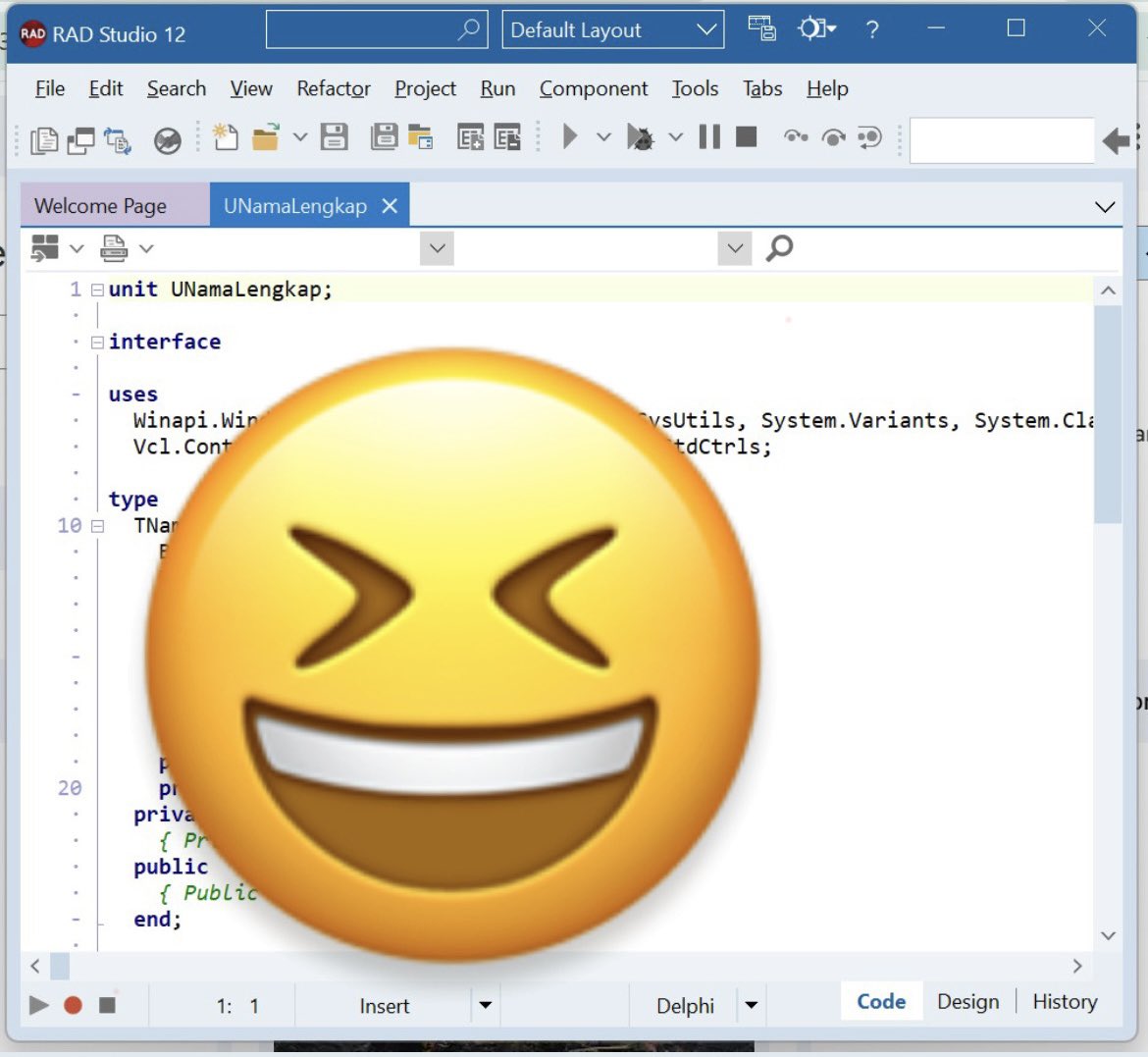Open the Default Layout dropdown

613,29
